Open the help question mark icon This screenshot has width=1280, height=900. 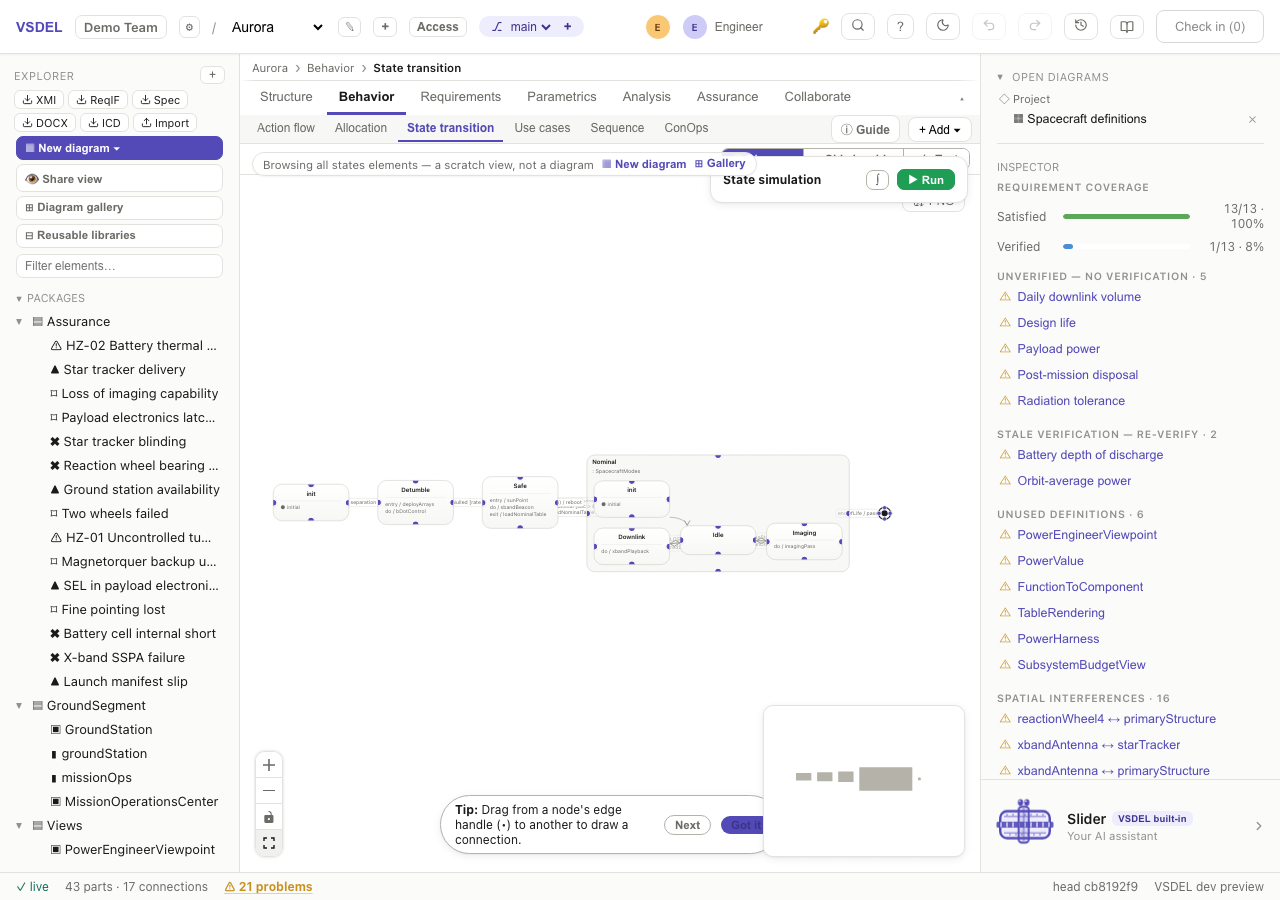pos(901,27)
